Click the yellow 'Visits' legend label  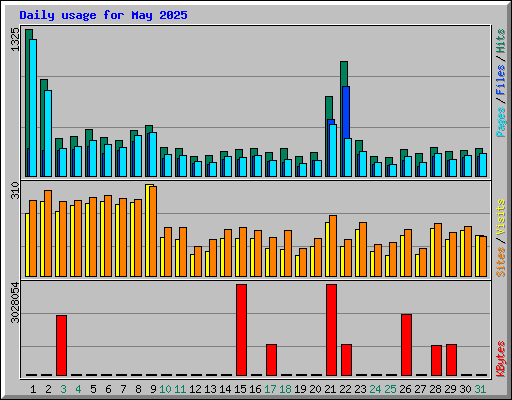501,218
